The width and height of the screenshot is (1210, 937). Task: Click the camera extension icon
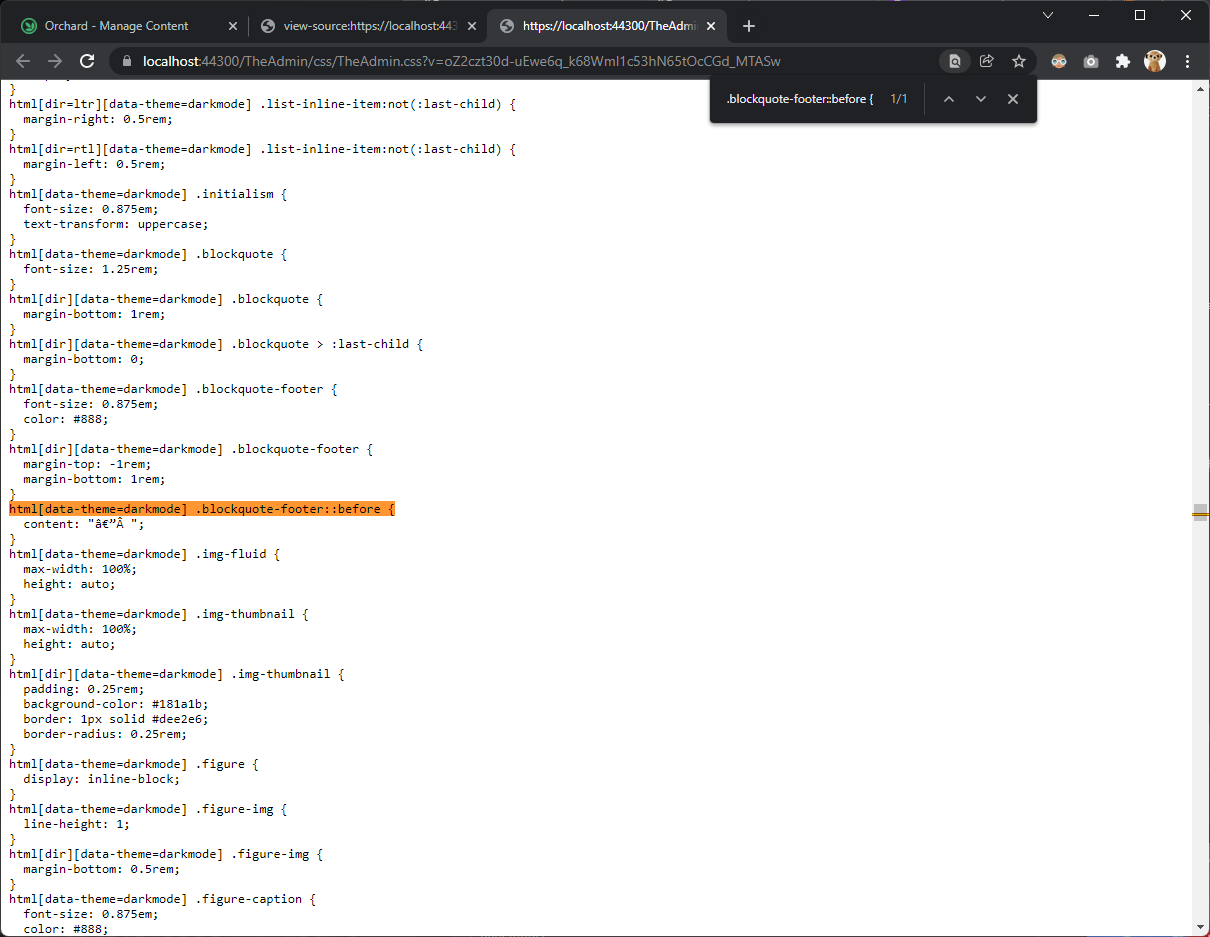click(1091, 61)
